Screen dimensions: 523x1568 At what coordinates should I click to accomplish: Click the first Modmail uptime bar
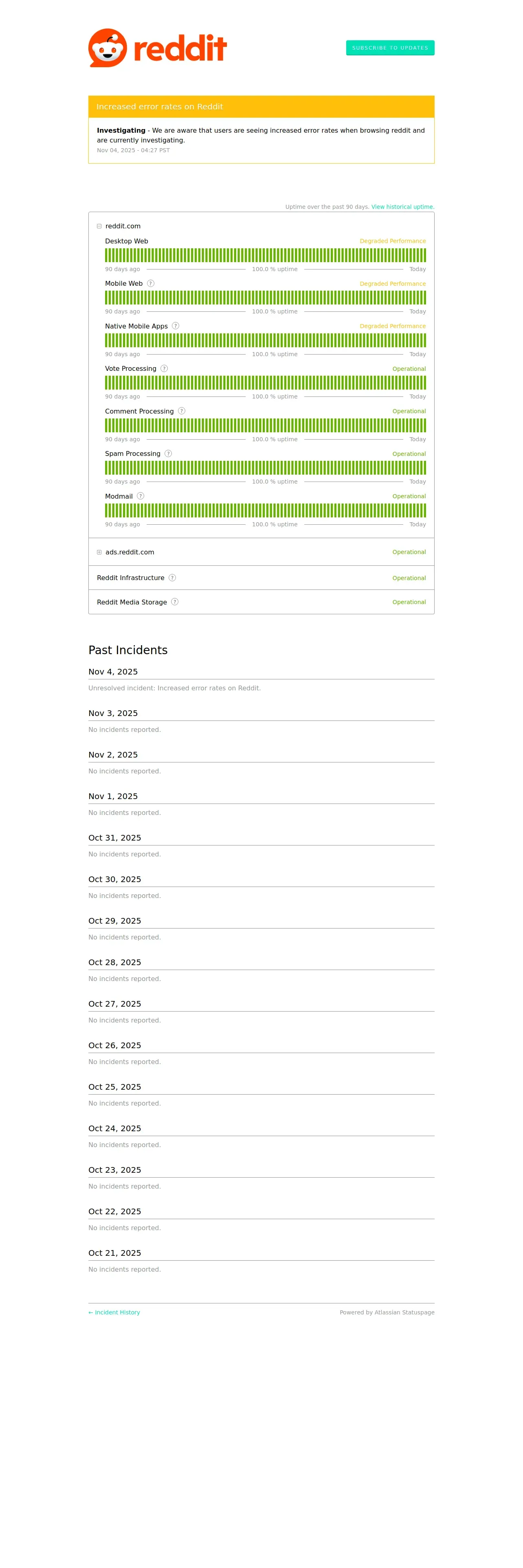point(107,510)
